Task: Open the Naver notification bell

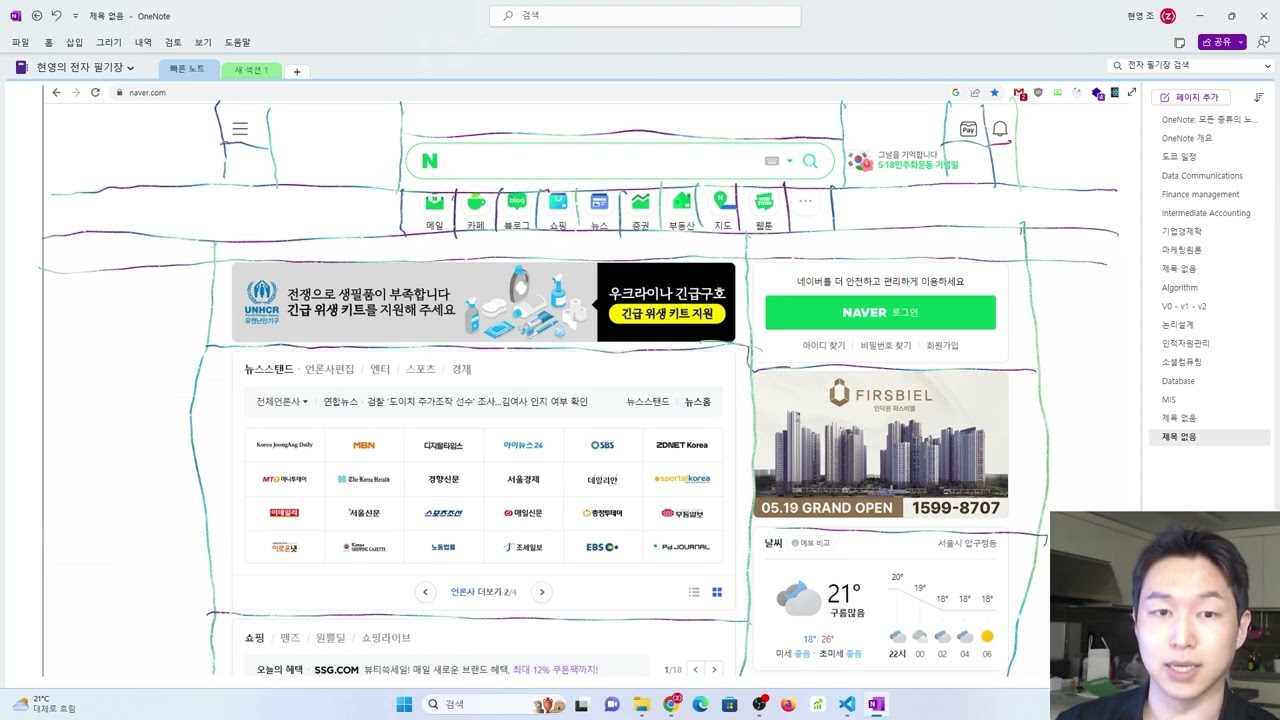Action: pyautogui.click(x=1000, y=129)
